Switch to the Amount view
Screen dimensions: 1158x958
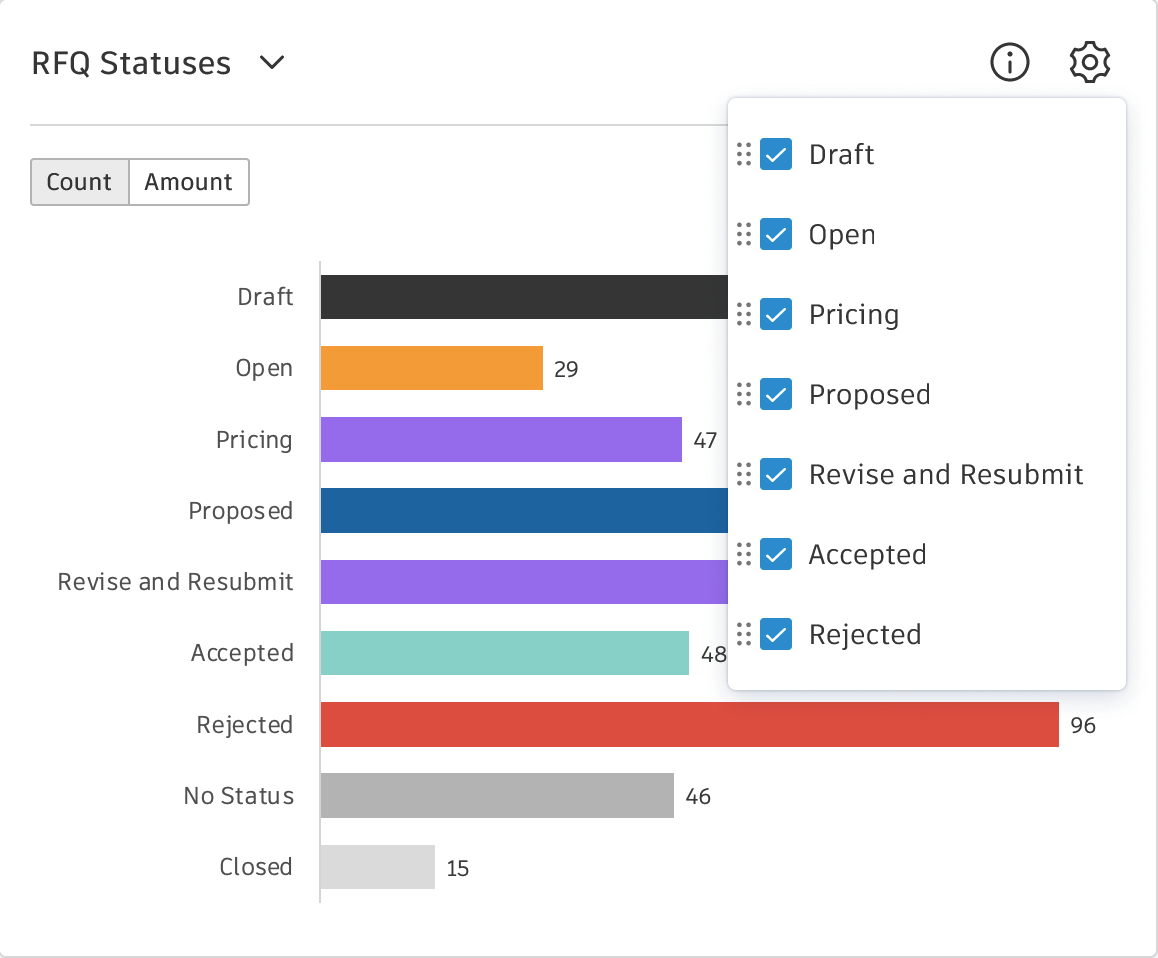tap(188, 182)
